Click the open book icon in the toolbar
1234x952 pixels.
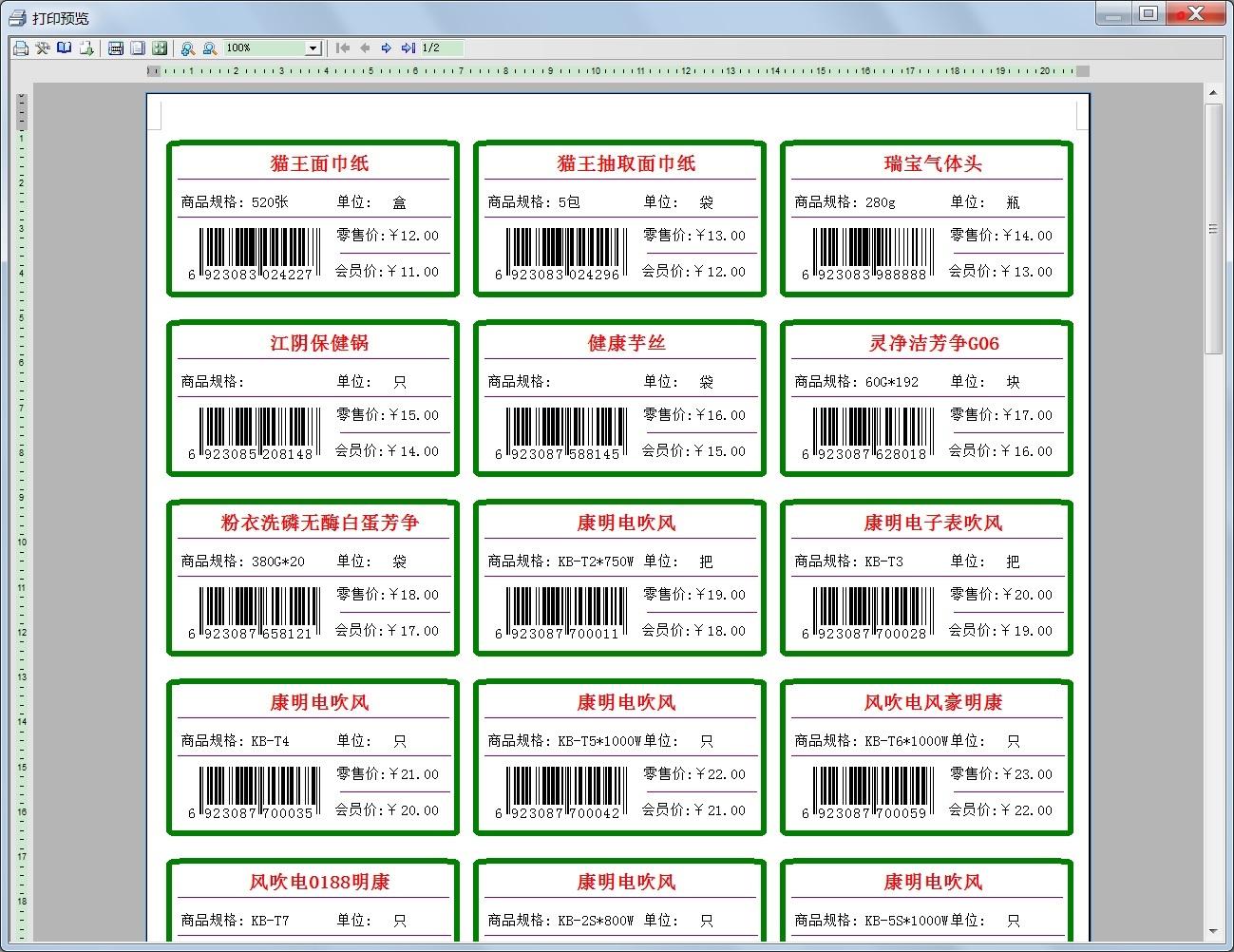coord(64,48)
